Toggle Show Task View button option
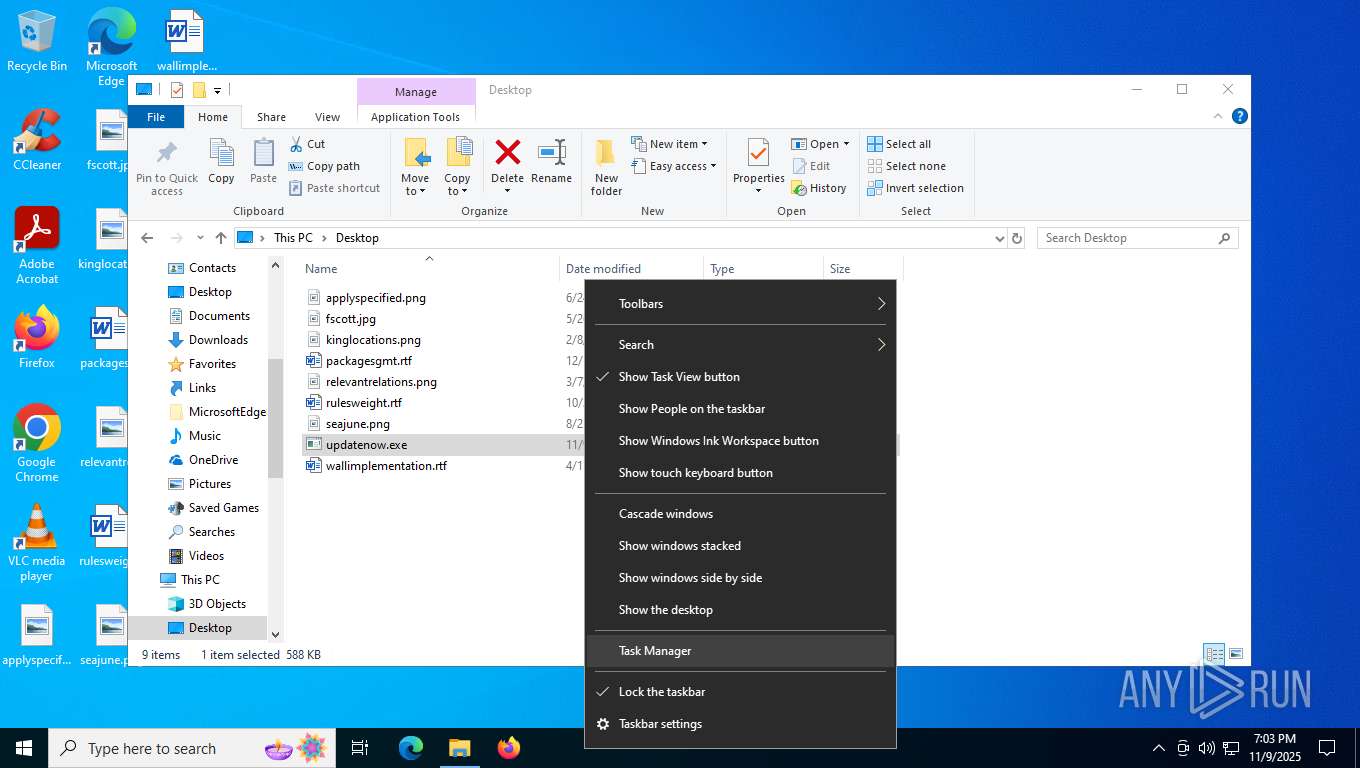 pyautogui.click(x=741, y=377)
